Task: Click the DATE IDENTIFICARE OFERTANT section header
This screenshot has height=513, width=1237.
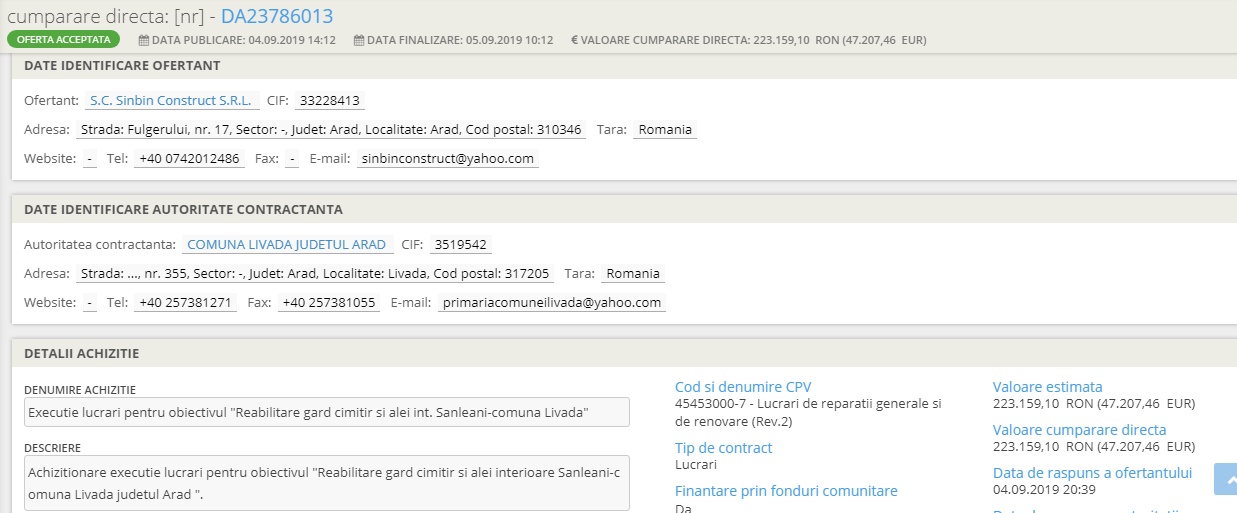Action: [122, 66]
